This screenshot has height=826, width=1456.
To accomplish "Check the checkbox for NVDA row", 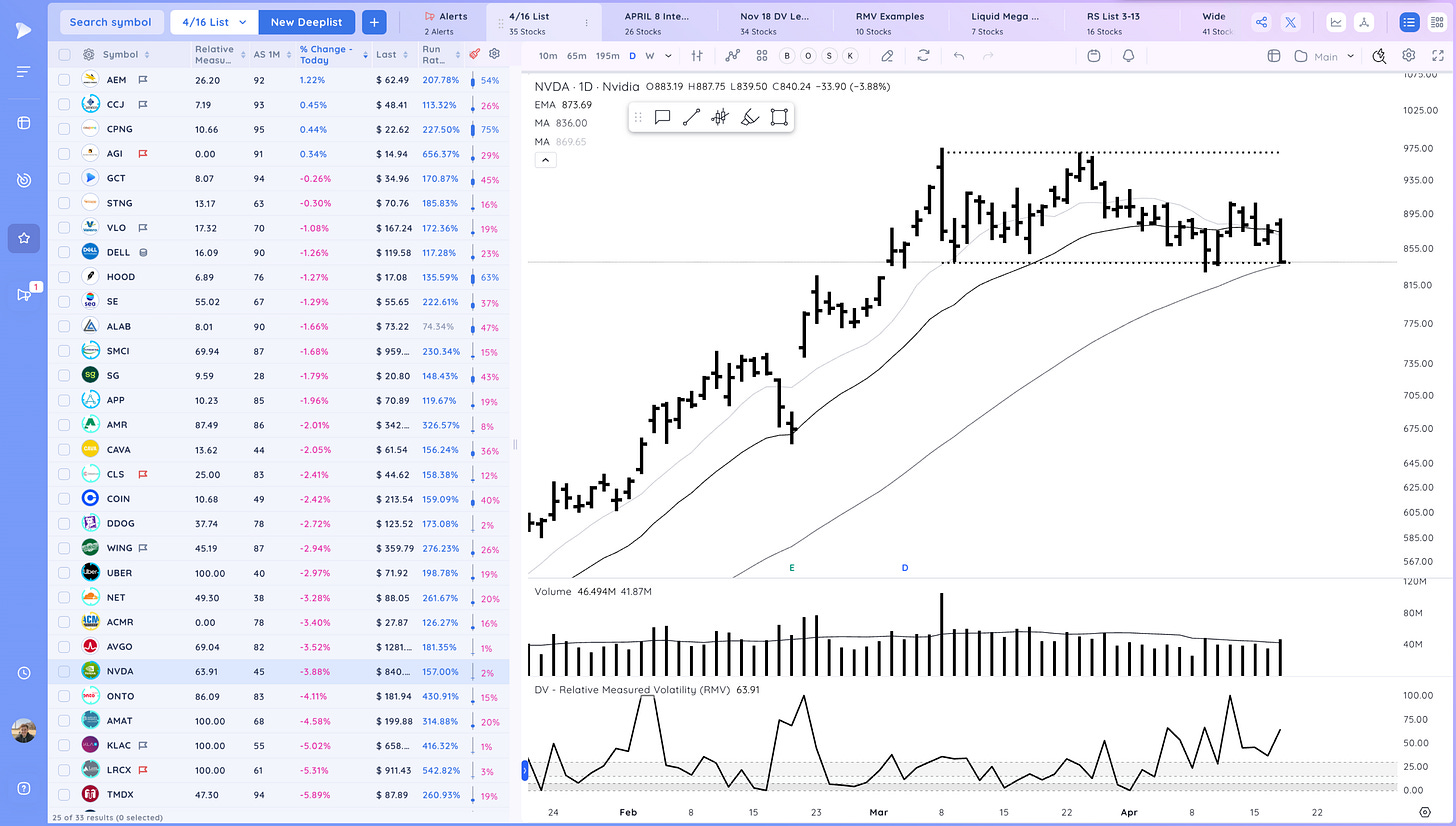I will pyautogui.click(x=64, y=671).
